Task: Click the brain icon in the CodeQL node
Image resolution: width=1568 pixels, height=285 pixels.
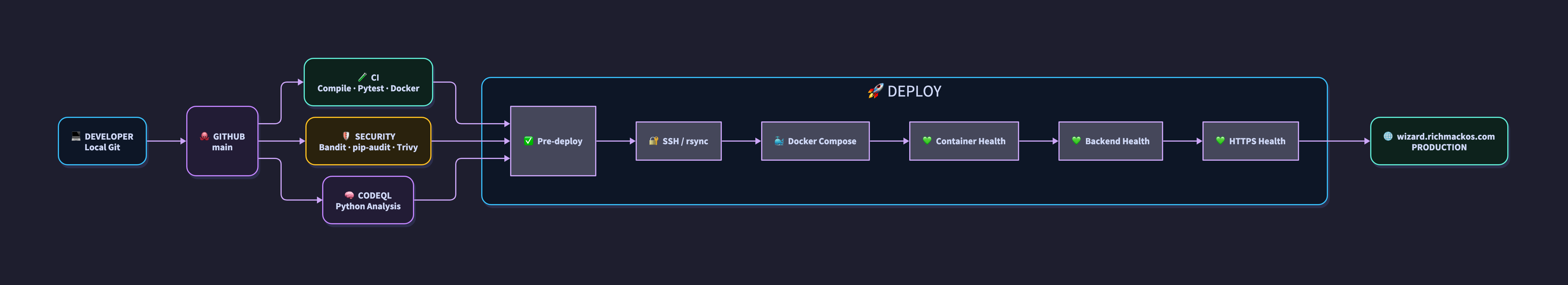Action: click(349, 195)
